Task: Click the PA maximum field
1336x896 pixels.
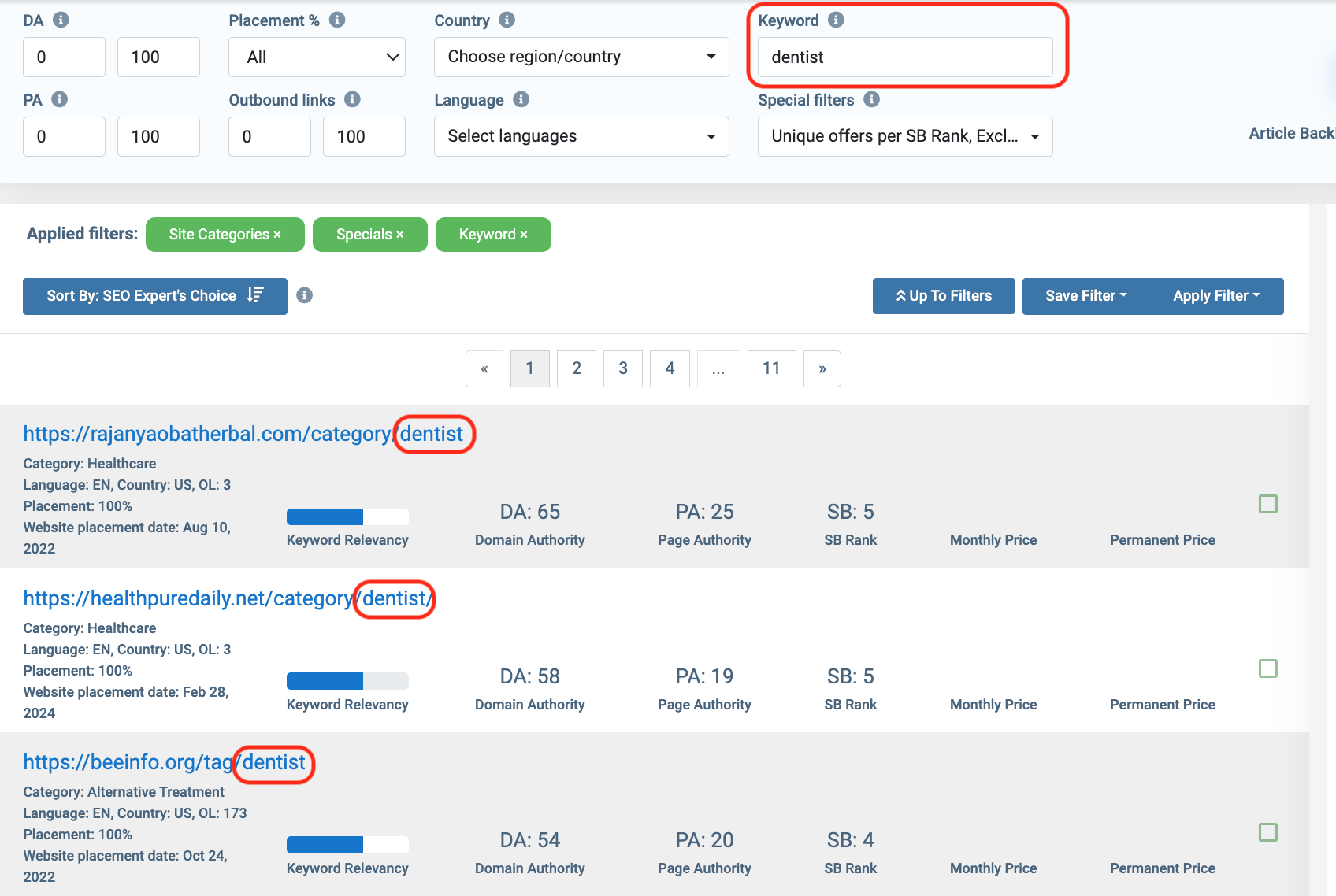Action: [158, 136]
